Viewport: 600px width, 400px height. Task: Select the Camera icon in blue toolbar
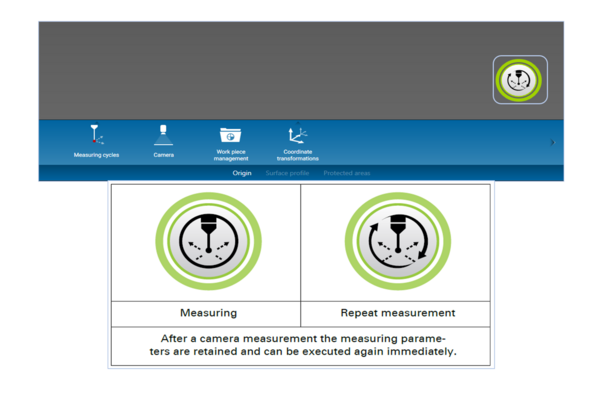point(163,135)
